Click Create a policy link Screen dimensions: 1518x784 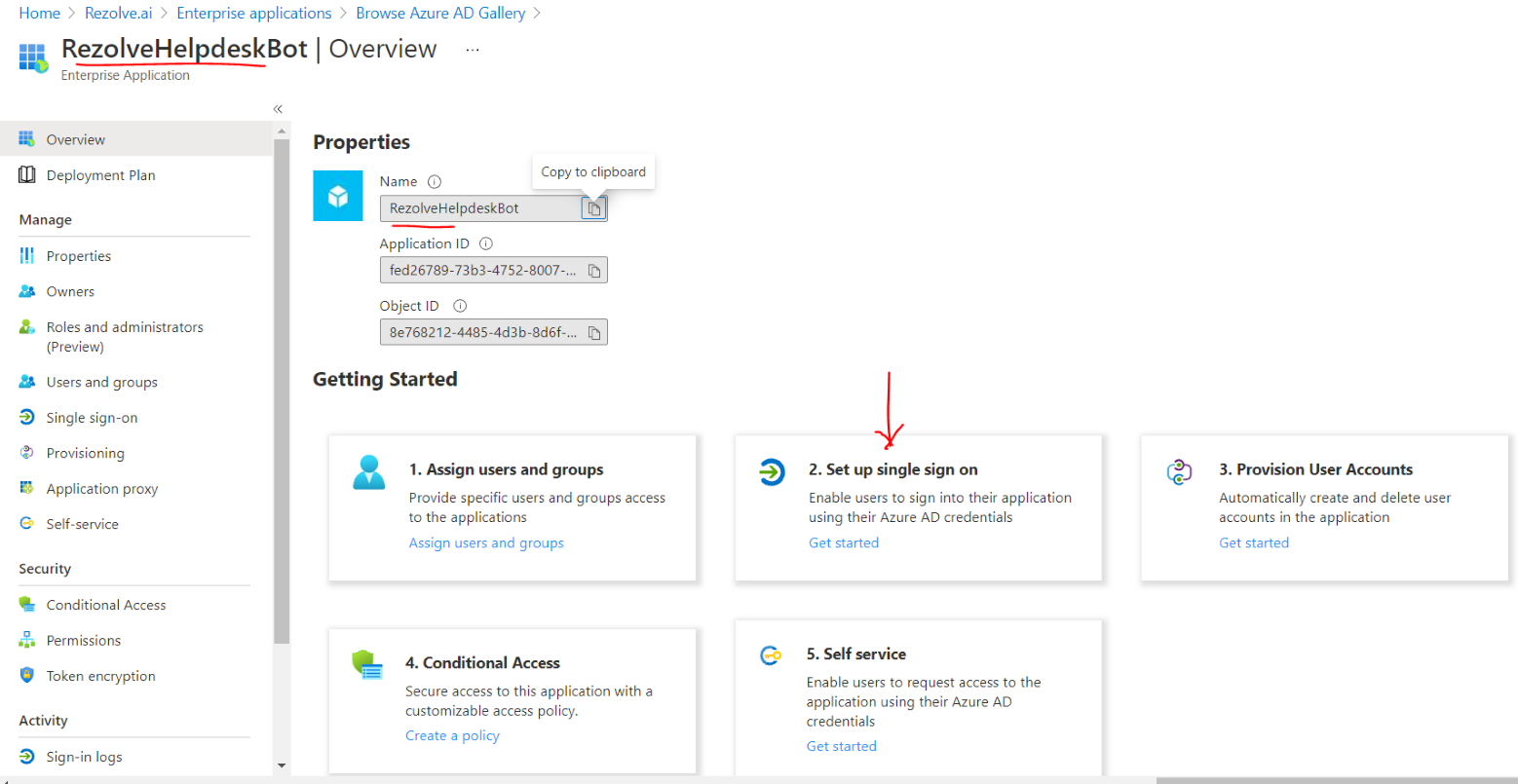452,735
